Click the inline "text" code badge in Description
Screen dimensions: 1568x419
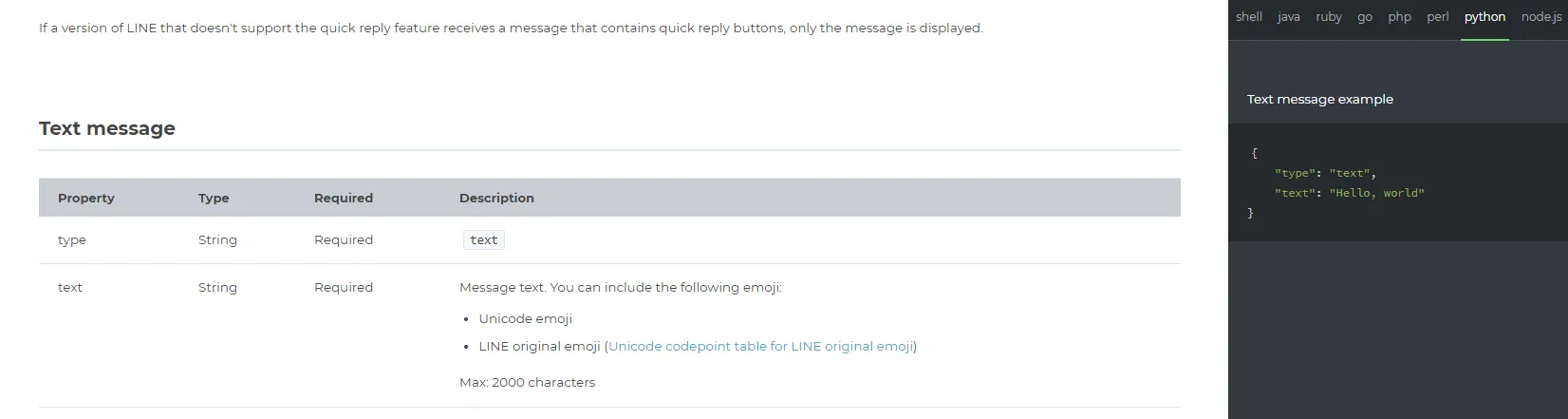click(x=483, y=240)
